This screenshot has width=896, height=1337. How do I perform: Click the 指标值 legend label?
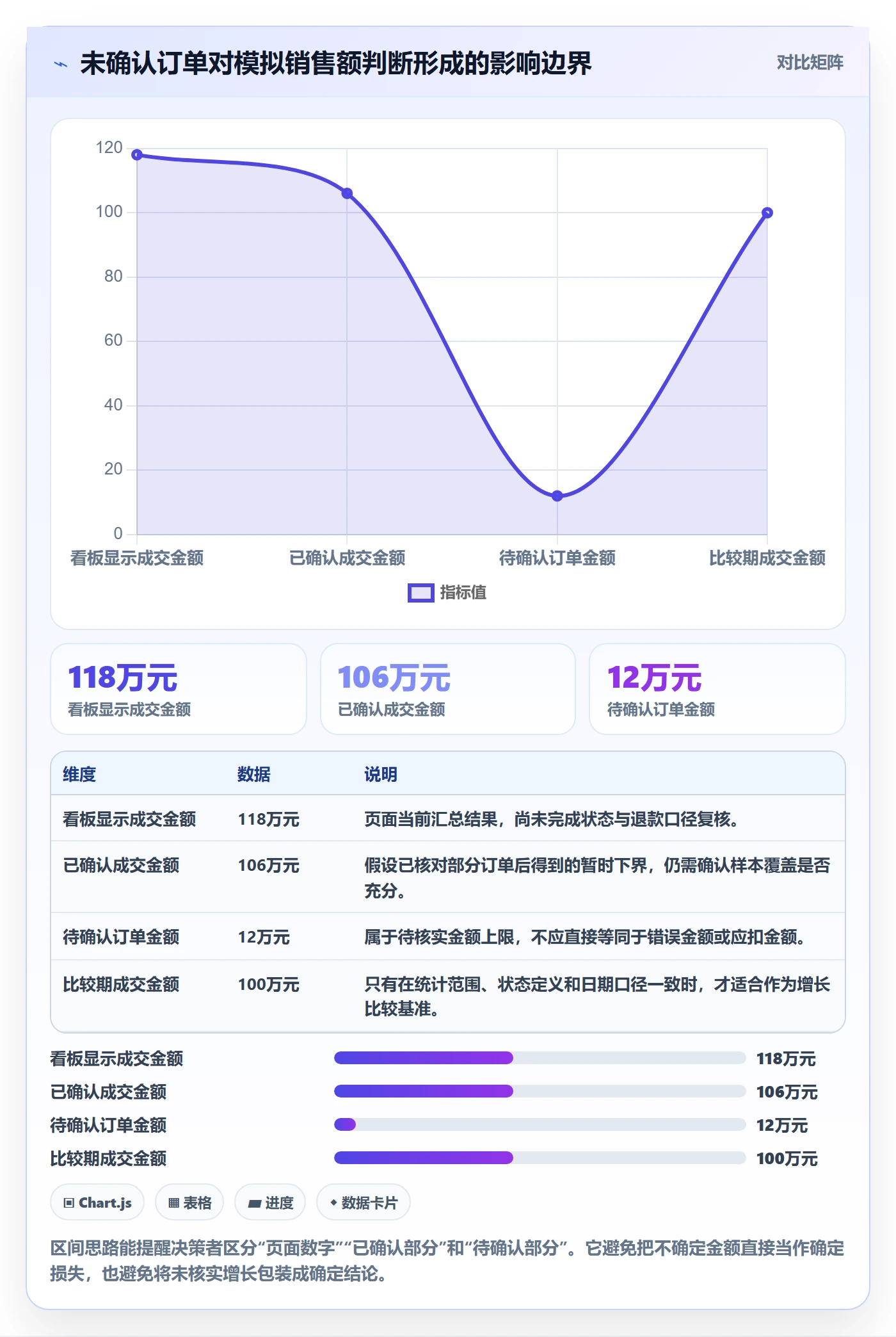pyautogui.click(x=463, y=593)
